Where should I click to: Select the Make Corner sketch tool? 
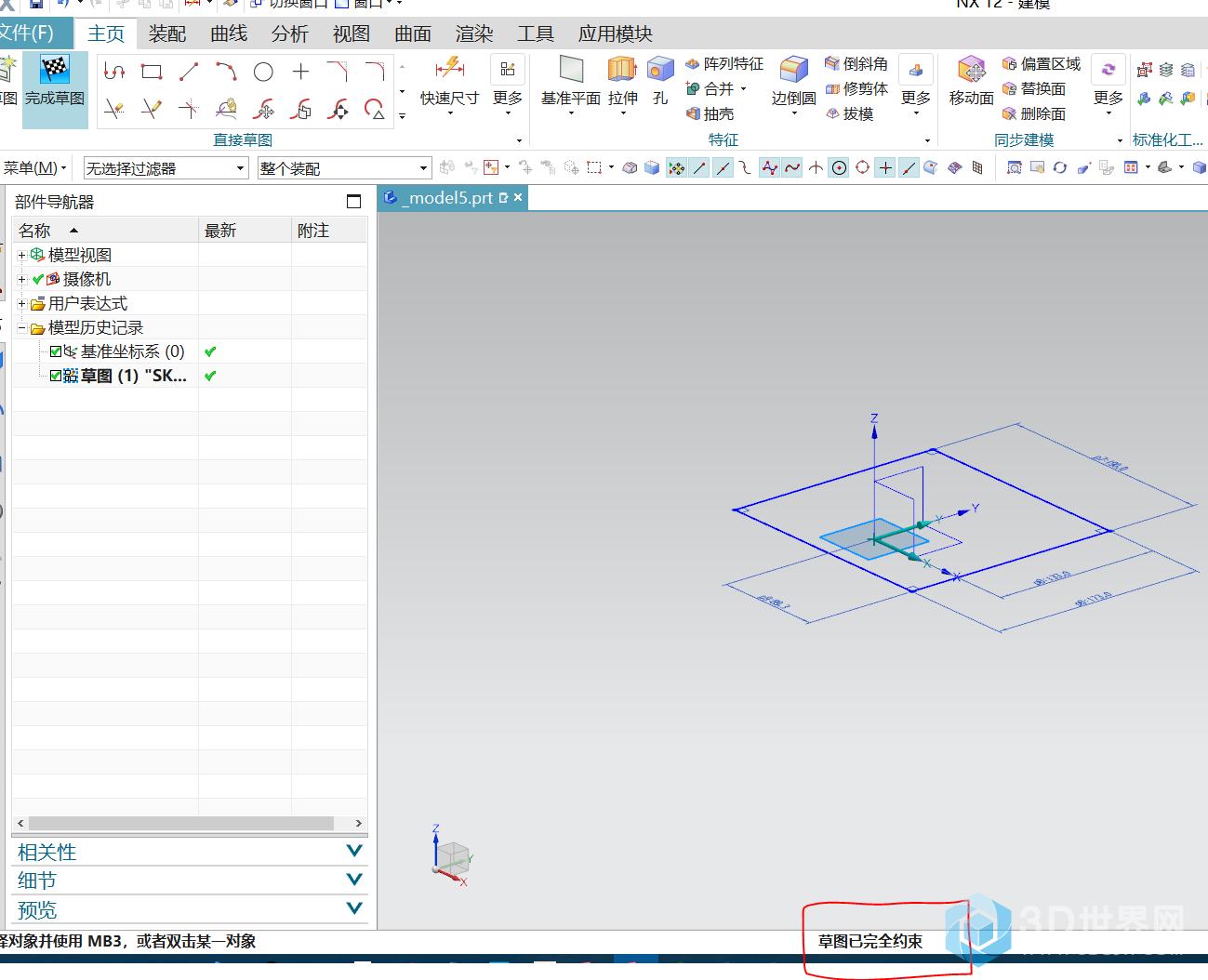[189, 110]
